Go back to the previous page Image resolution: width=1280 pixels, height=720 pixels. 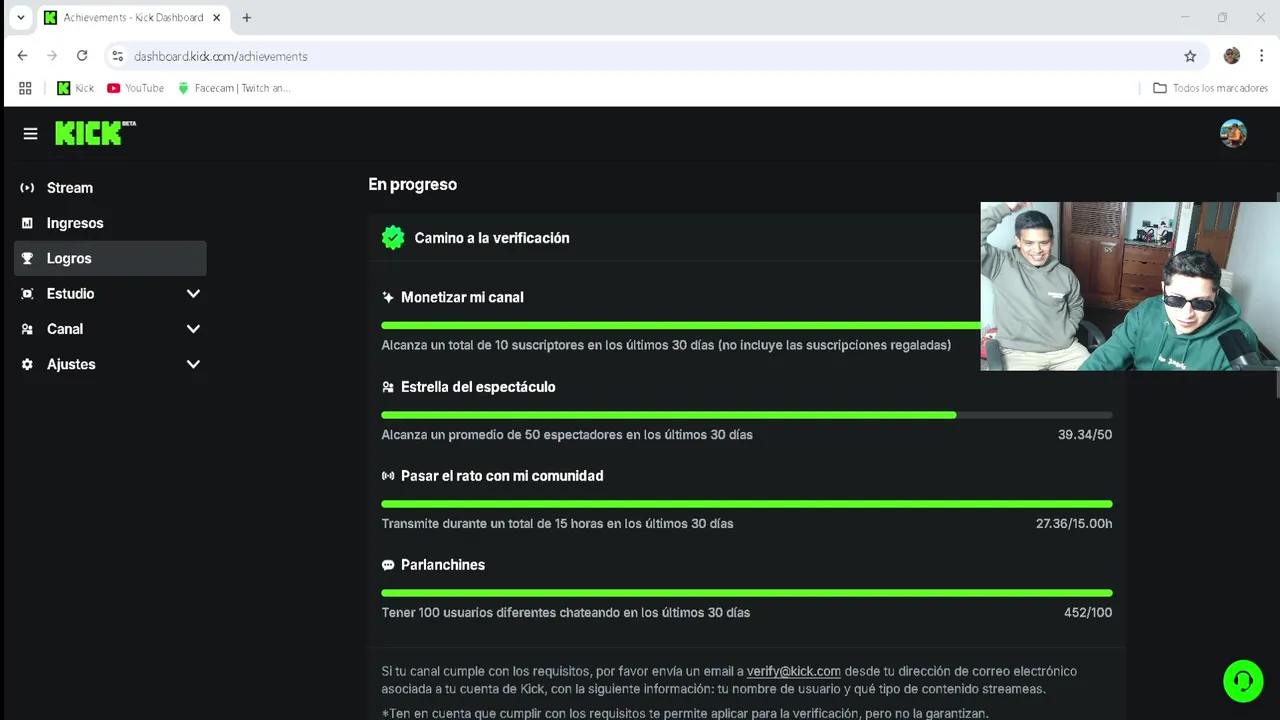pyautogui.click(x=22, y=56)
